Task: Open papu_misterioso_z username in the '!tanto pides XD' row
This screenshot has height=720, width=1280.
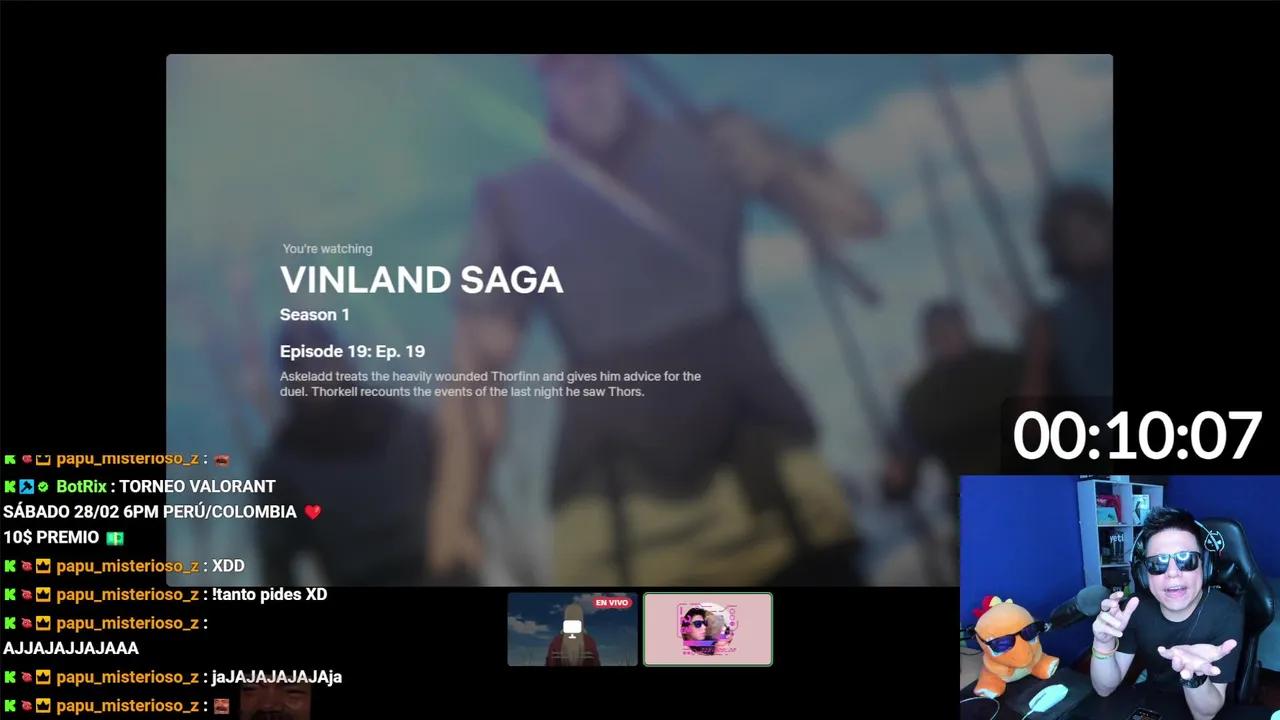Action: point(127,594)
